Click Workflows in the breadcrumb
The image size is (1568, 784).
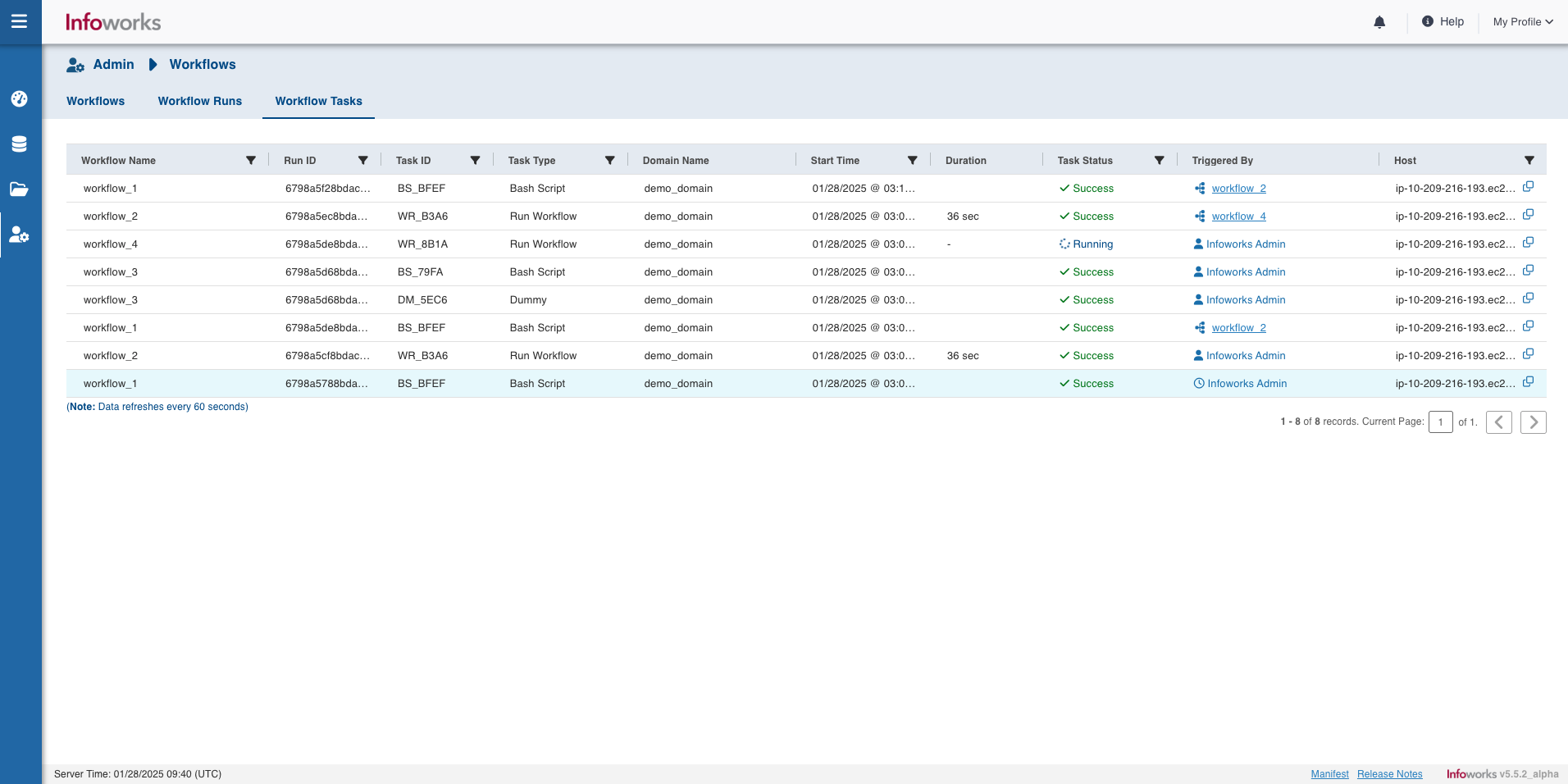click(203, 65)
